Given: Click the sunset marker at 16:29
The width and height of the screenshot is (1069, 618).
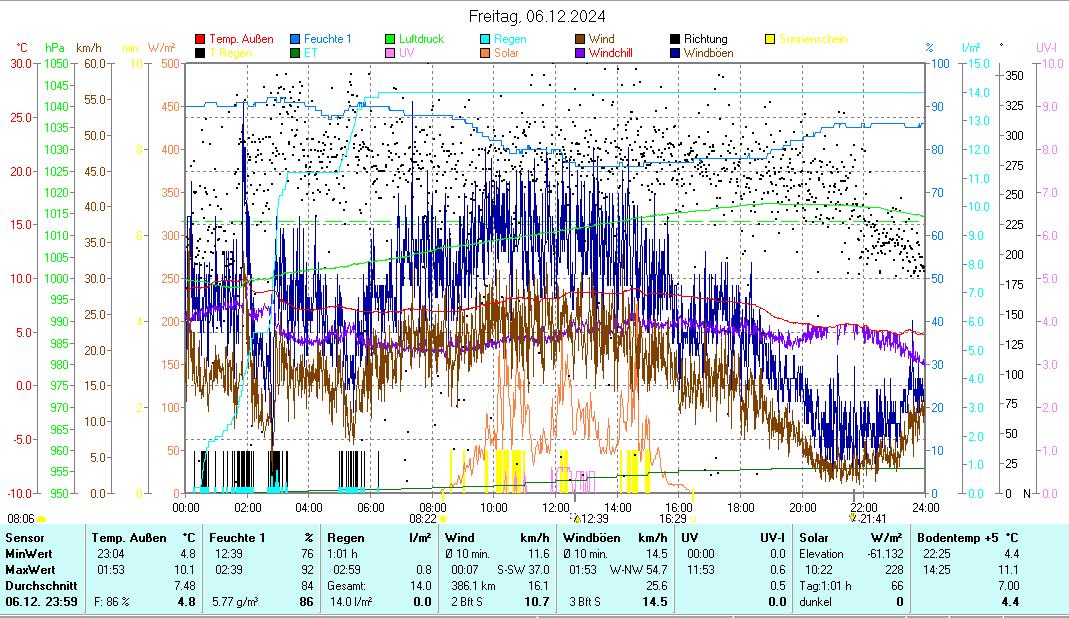Looking at the screenshot, I should [x=693, y=519].
